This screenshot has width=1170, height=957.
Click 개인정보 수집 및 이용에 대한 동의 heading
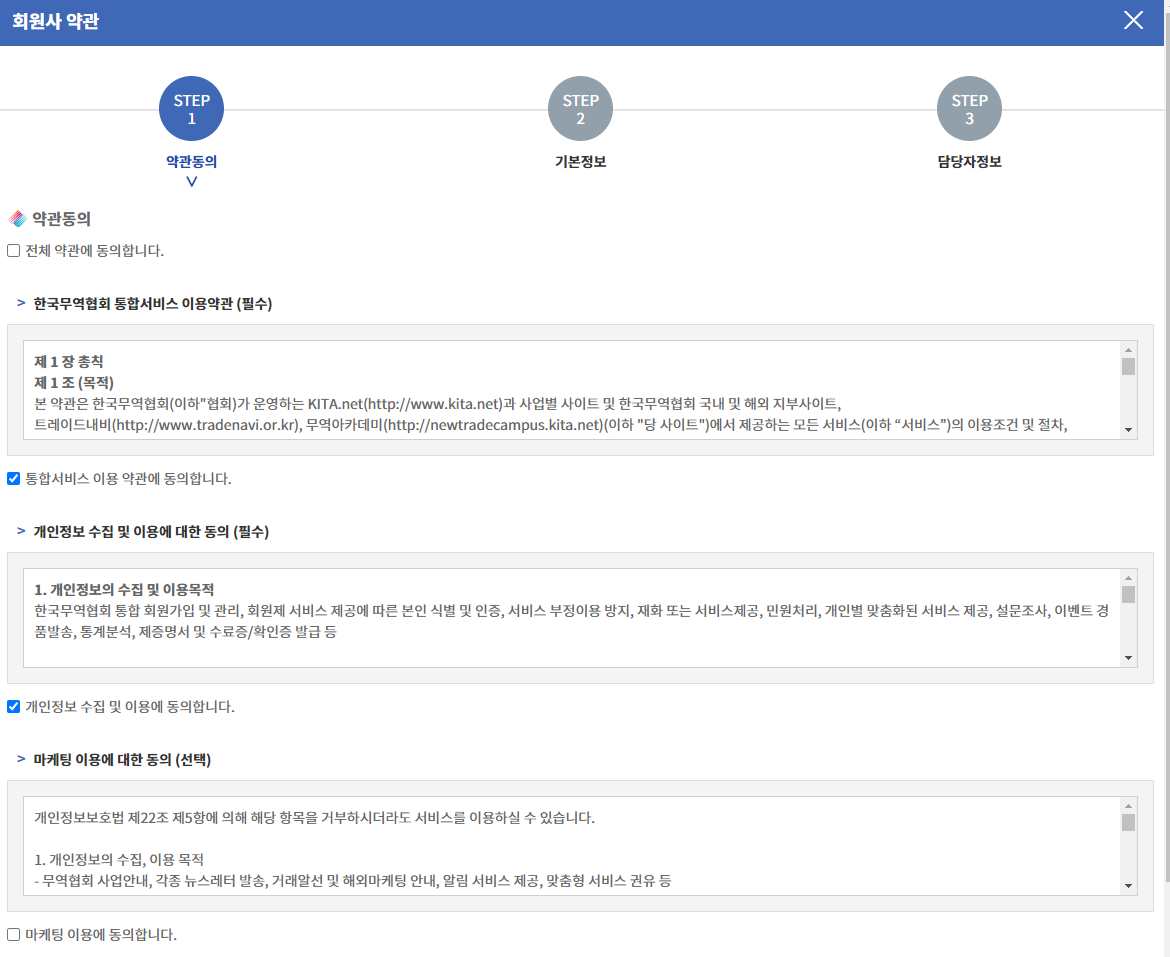151,532
